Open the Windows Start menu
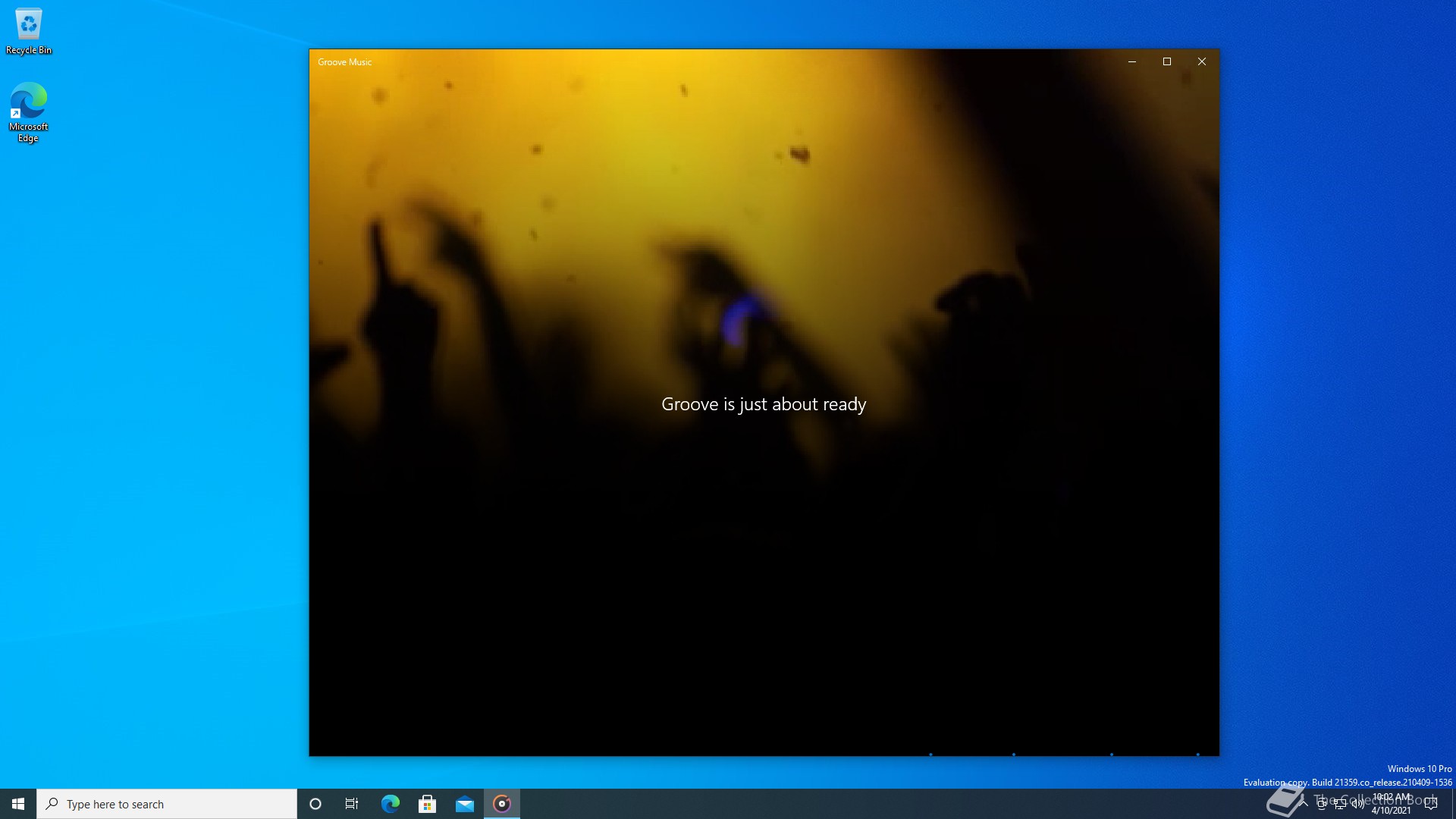 tap(18, 804)
